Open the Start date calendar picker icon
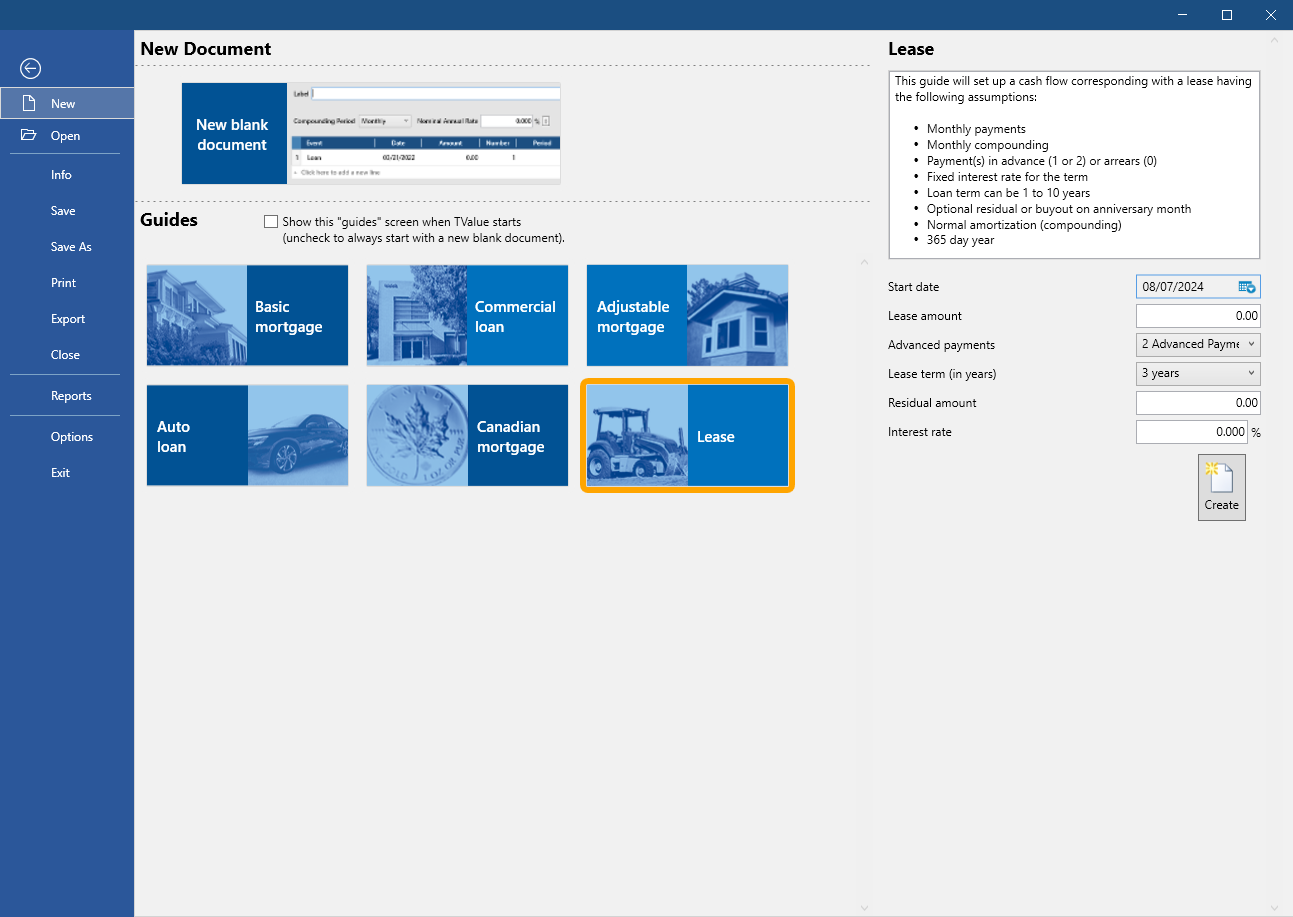The height and width of the screenshot is (917, 1293). pyautogui.click(x=1247, y=287)
